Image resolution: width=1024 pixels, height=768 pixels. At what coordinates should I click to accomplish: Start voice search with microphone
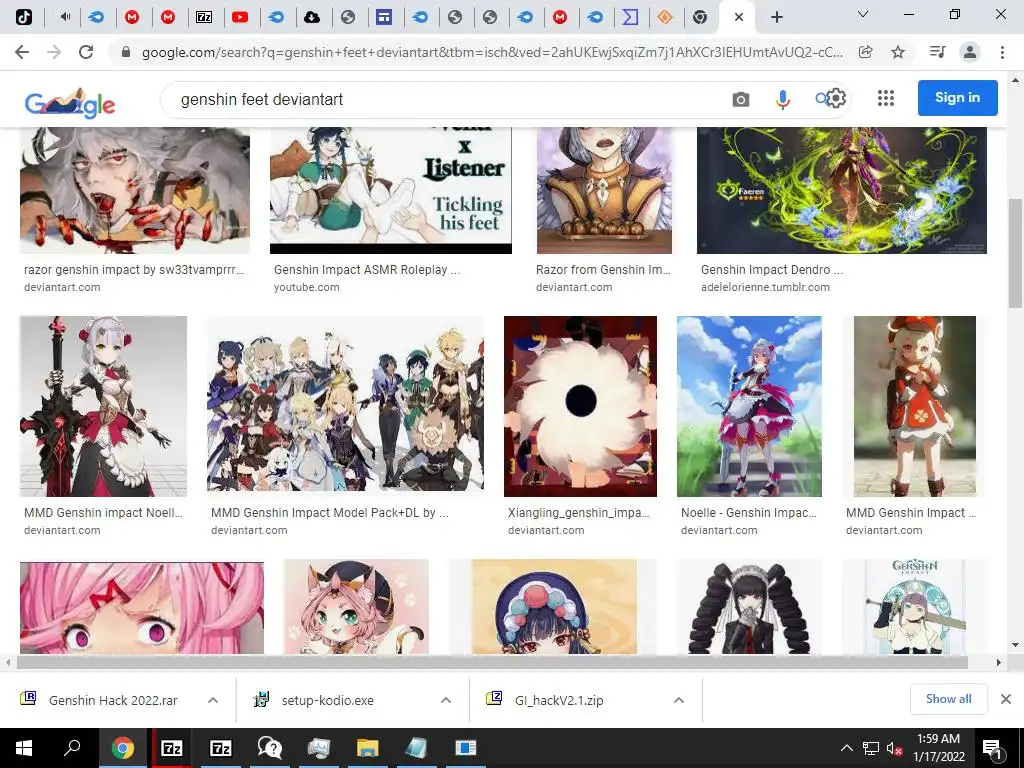tap(782, 99)
